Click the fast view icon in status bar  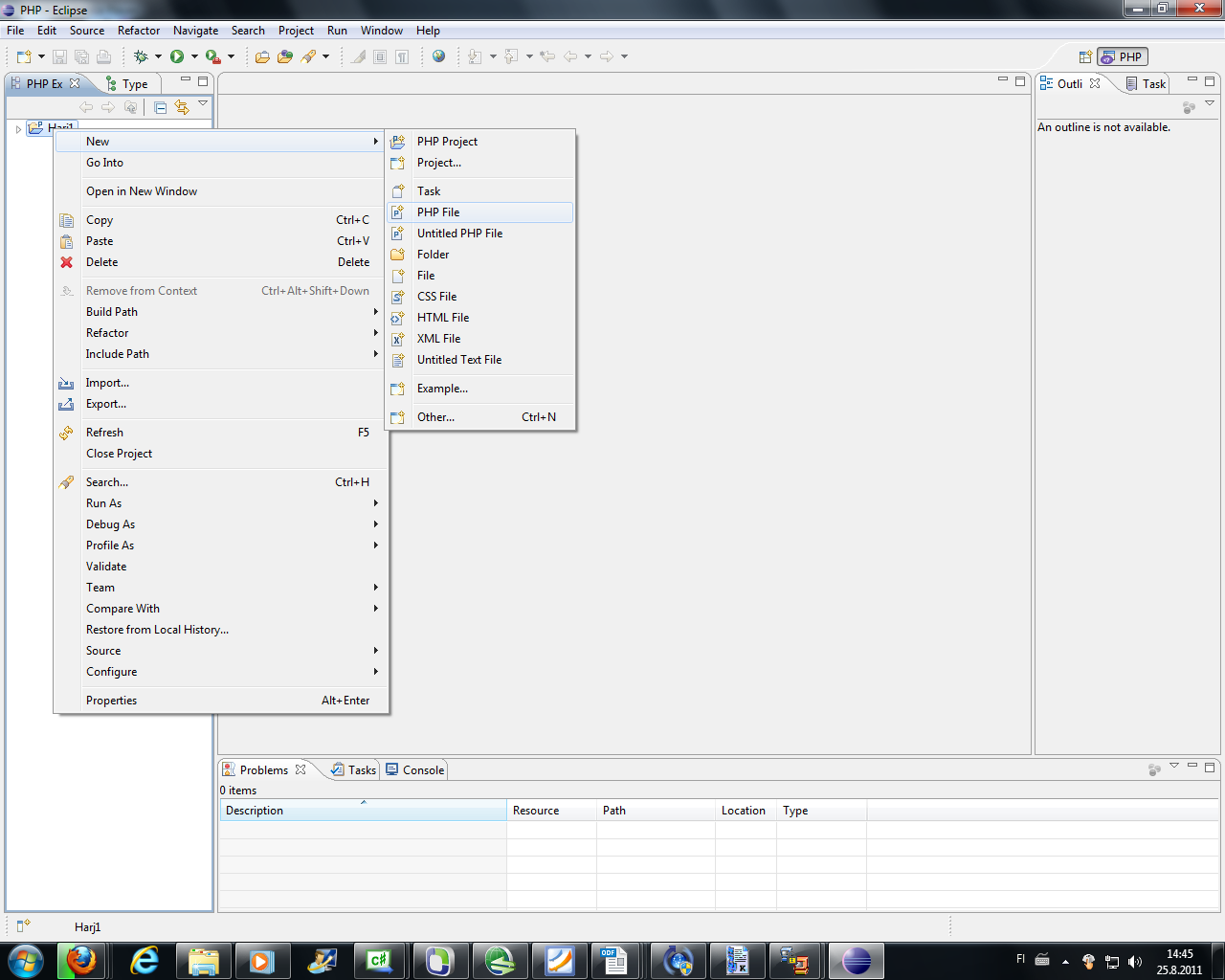pos(24,925)
